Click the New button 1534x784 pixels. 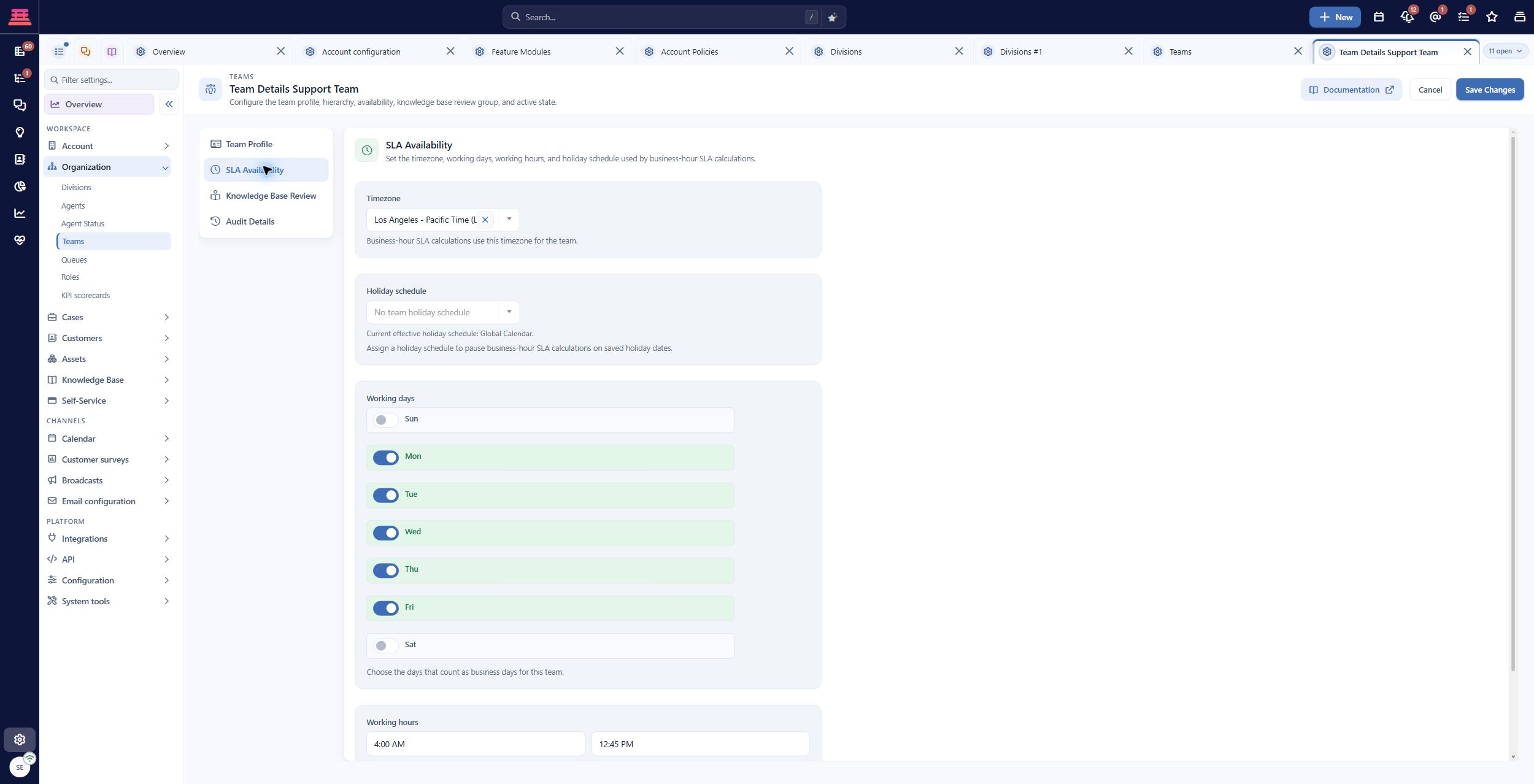point(1335,17)
